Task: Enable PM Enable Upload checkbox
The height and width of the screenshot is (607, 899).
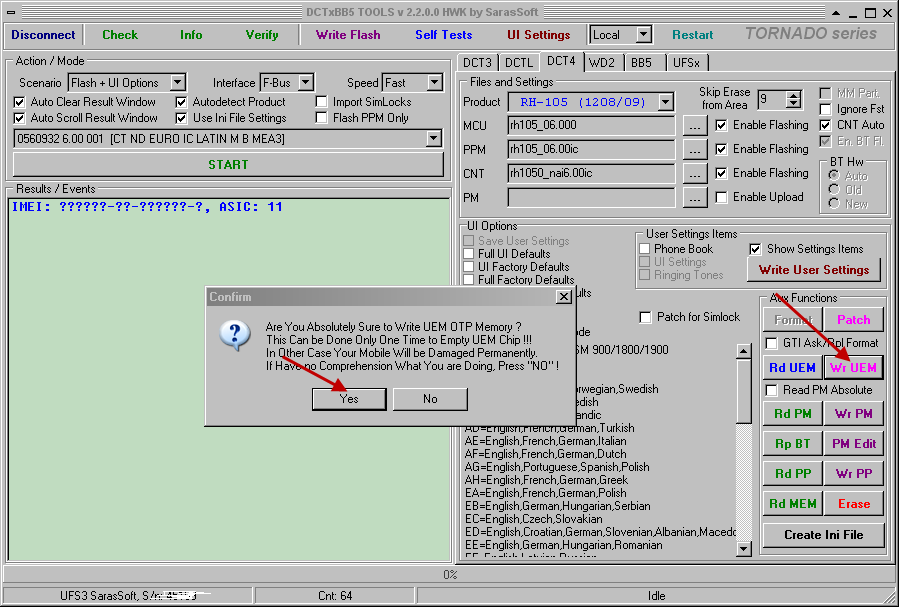Action: pos(721,197)
